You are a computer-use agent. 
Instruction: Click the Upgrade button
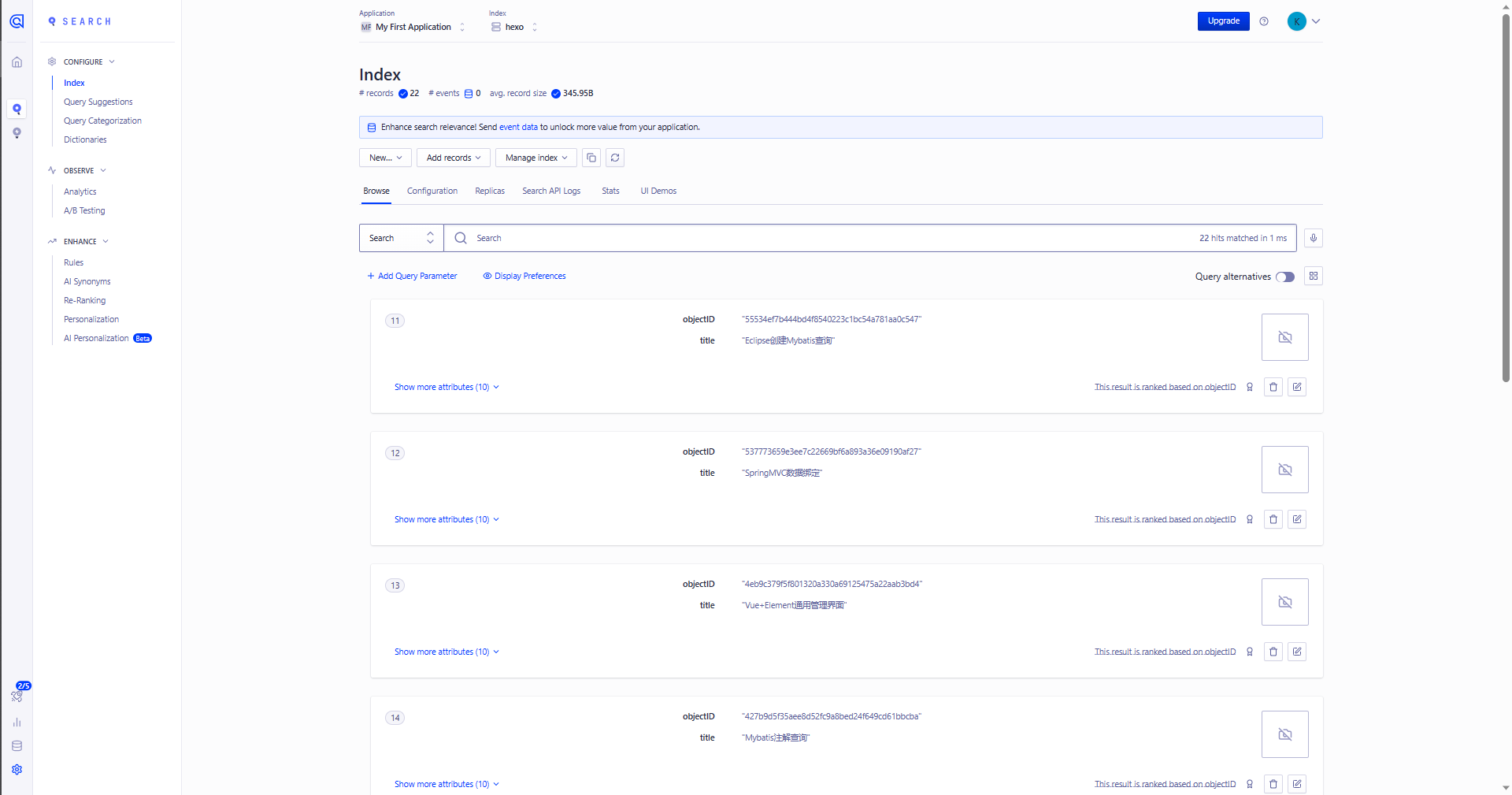(1223, 21)
